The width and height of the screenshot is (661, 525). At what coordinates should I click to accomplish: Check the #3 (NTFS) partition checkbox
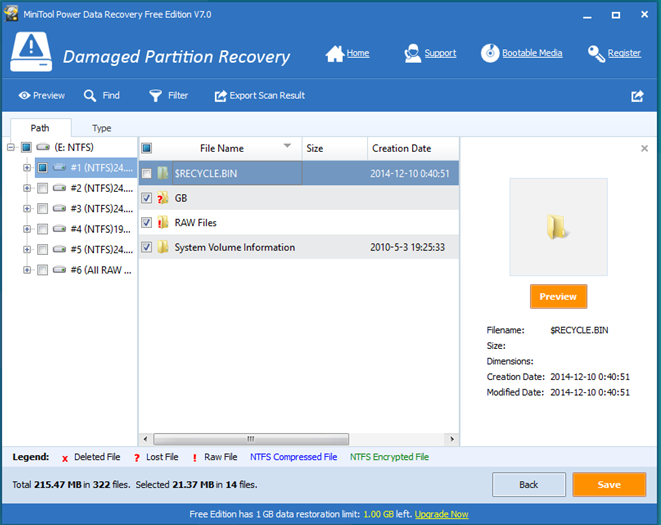coord(43,208)
